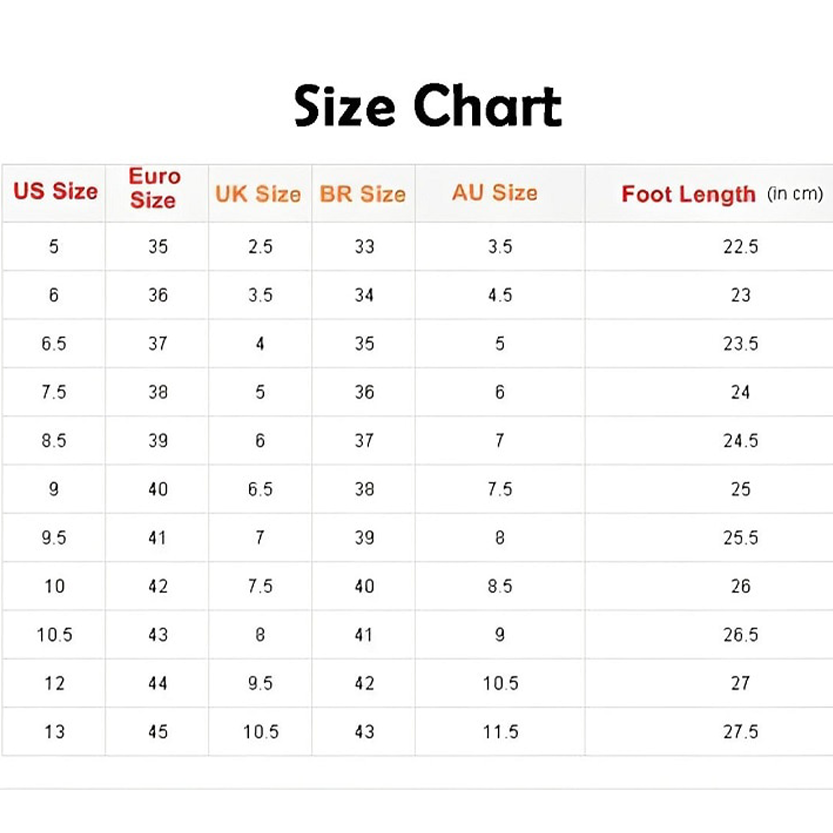Select Euro size 45 cell
This screenshot has width=833, height=833.
tap(158, 732)
